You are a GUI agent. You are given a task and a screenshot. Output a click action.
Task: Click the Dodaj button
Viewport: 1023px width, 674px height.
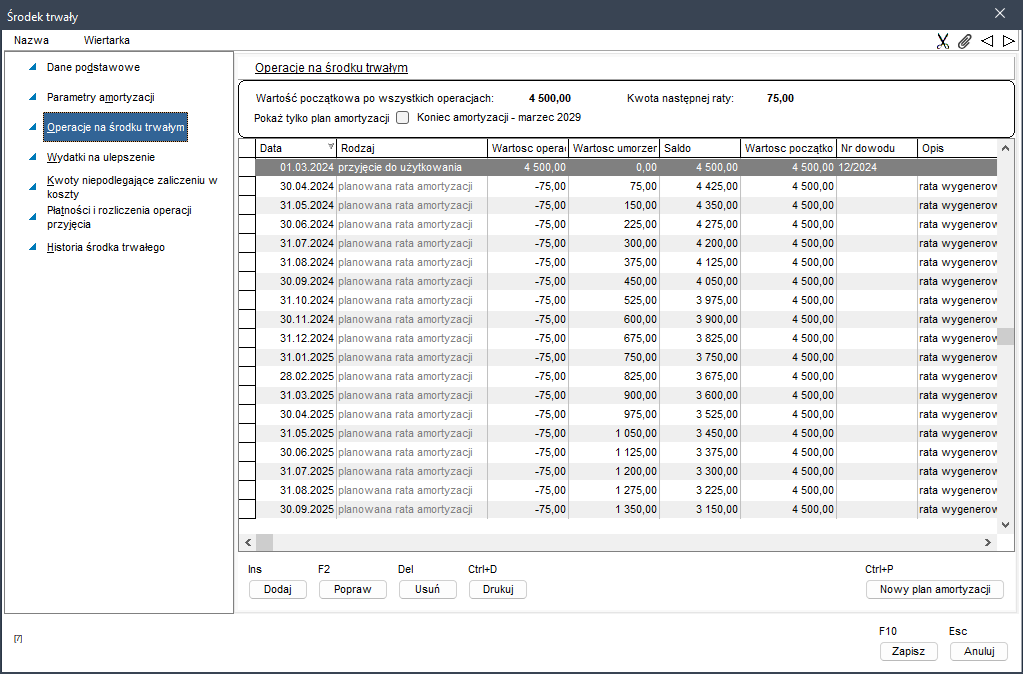[x=277, y=589]
